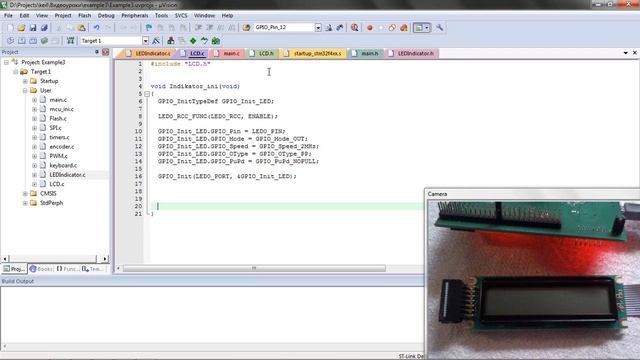Toggle breakpoint enable/disable icon

point(381,28)
